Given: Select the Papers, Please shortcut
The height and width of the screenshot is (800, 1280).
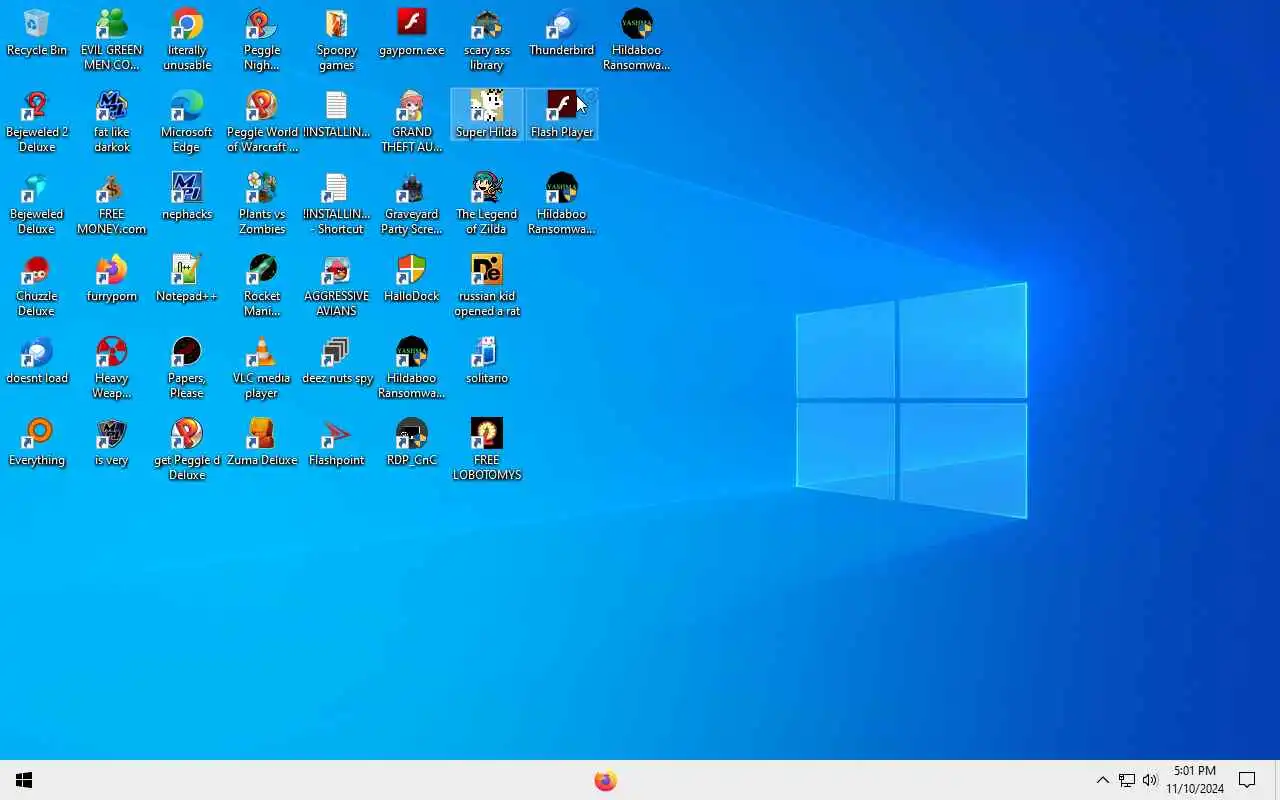Looking at the screenshot, I should pyautogui.click(x=187, y=368).
